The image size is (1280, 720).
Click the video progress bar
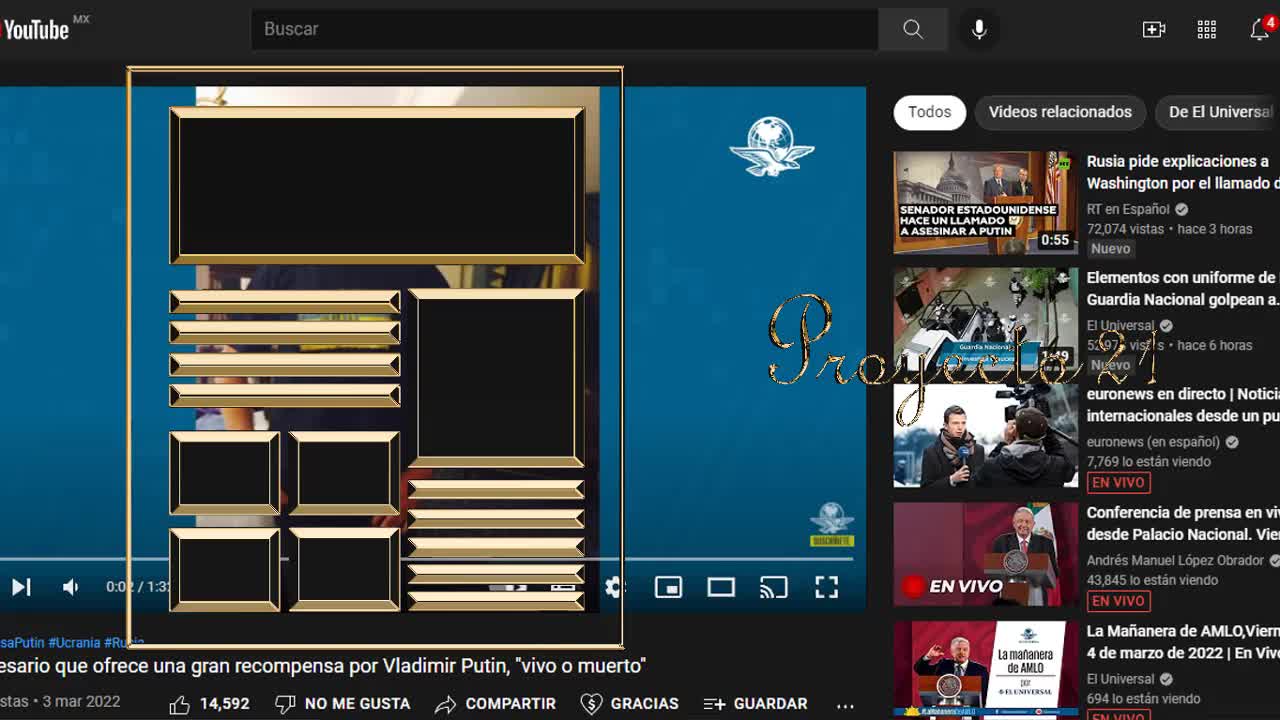[x=433, y=559]
